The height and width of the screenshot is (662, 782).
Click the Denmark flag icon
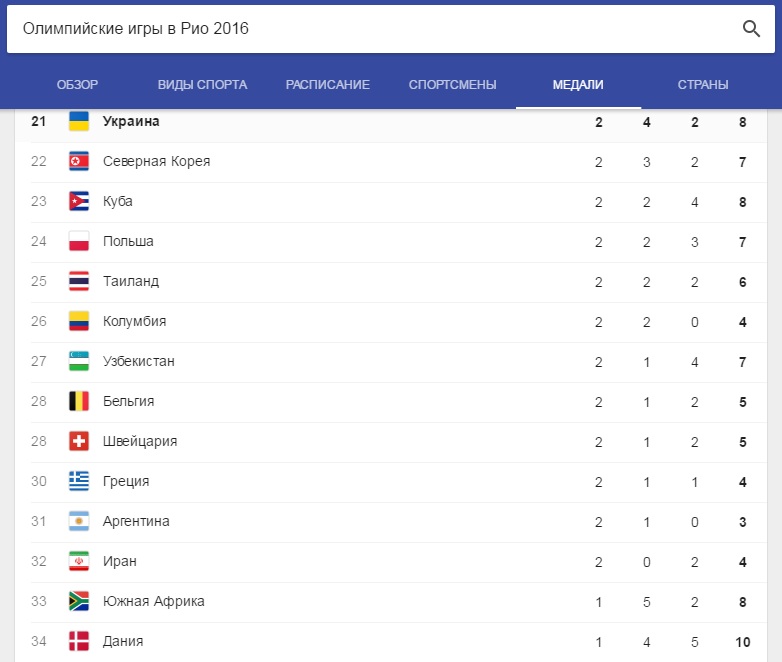(x=79, y=641)
